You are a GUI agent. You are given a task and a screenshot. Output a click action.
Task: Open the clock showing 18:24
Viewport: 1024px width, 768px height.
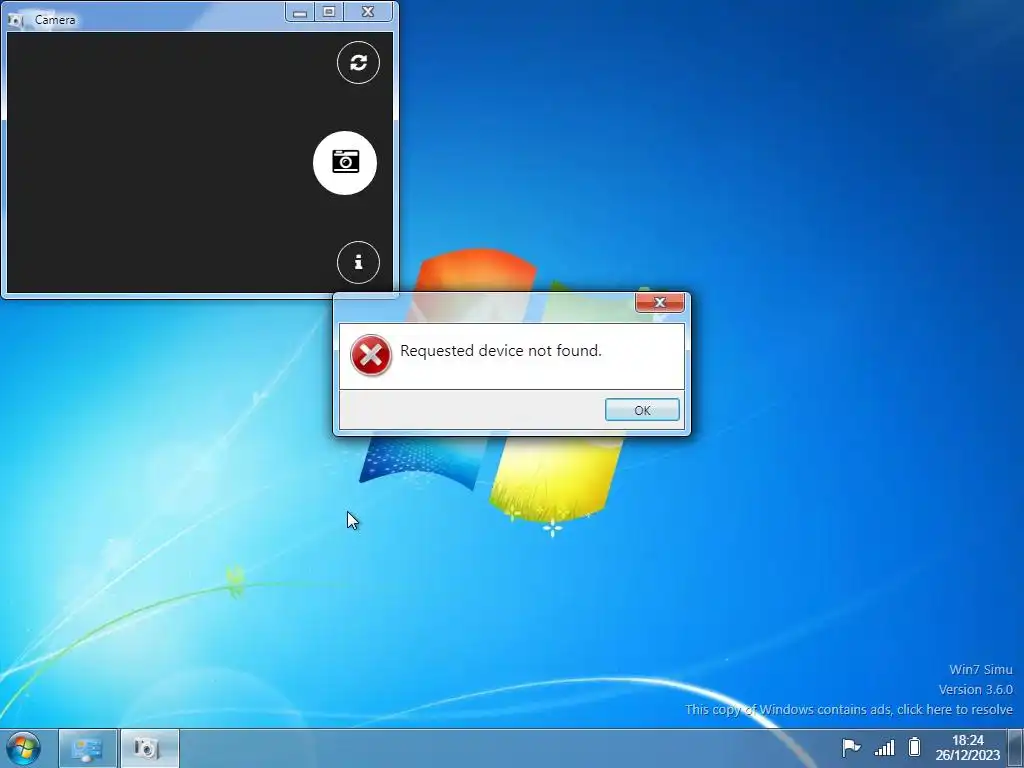967,748
